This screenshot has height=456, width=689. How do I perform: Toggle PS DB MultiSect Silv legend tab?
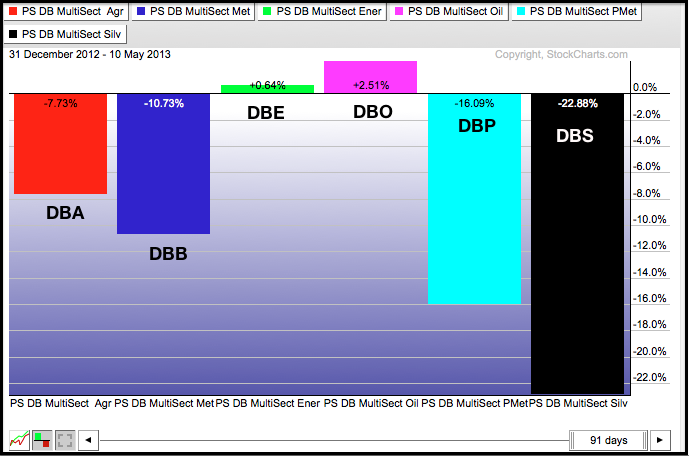click(x=65, y=34)
